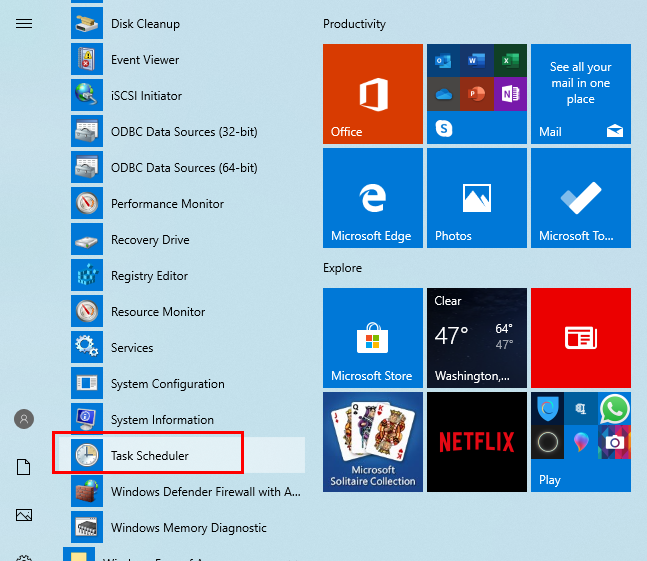Launch PowerPoint from the Office apps tile

477,94
